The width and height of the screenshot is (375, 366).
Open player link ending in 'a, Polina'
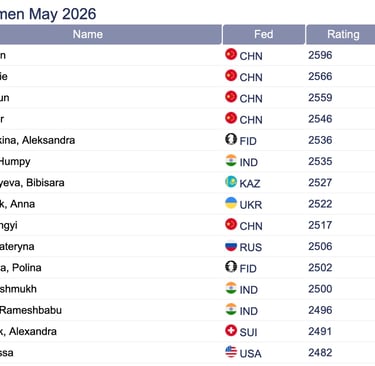coord(21,268)
